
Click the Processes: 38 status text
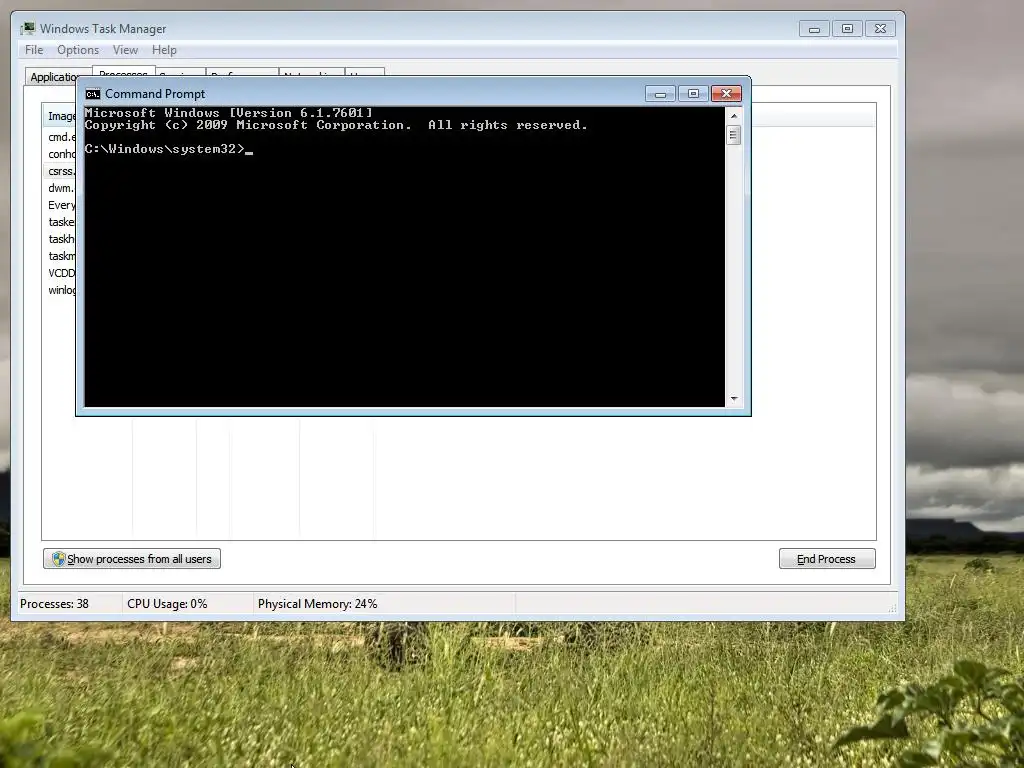click(54, 604)
